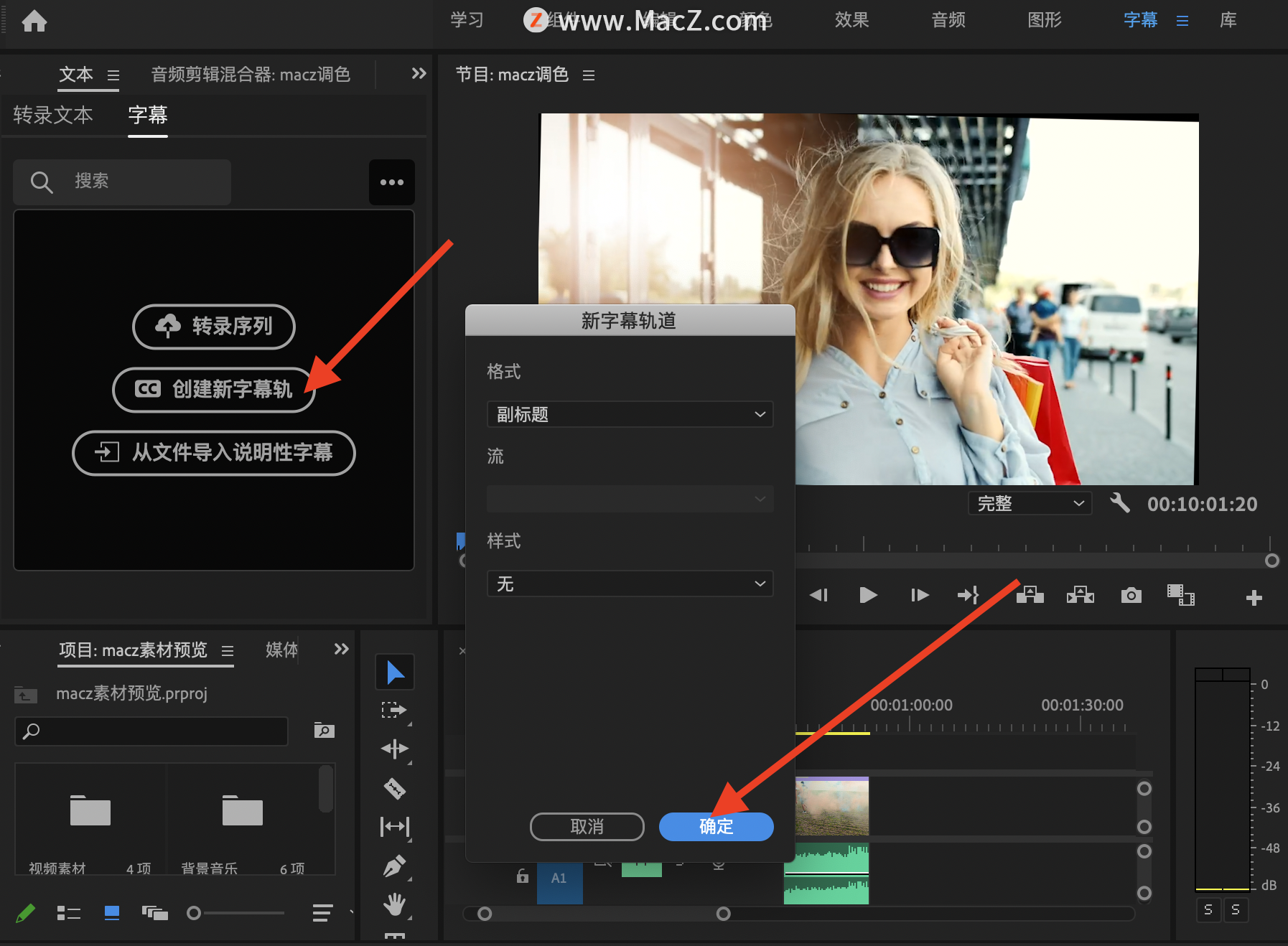Image resolution: width=1288 pixels, height=946 pixels.
Task: Open the 完整 playback resolution dropdown
Action: [x=1030, y=503]
